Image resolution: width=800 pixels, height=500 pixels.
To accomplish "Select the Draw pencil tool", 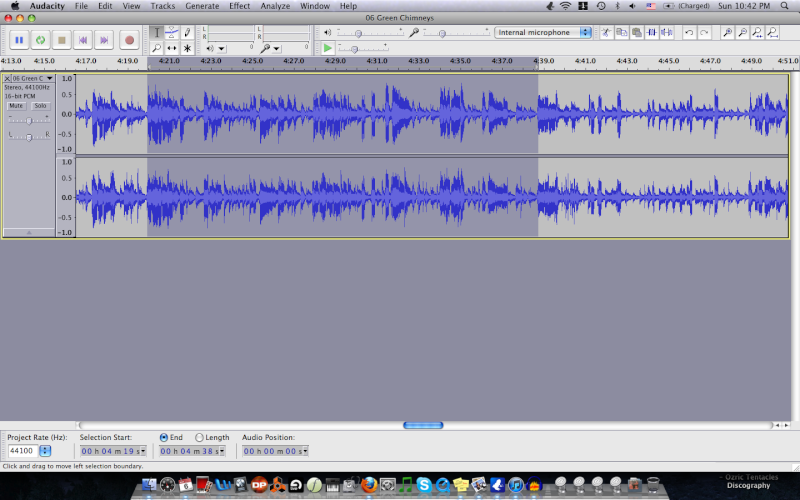I will click(187, 32).
